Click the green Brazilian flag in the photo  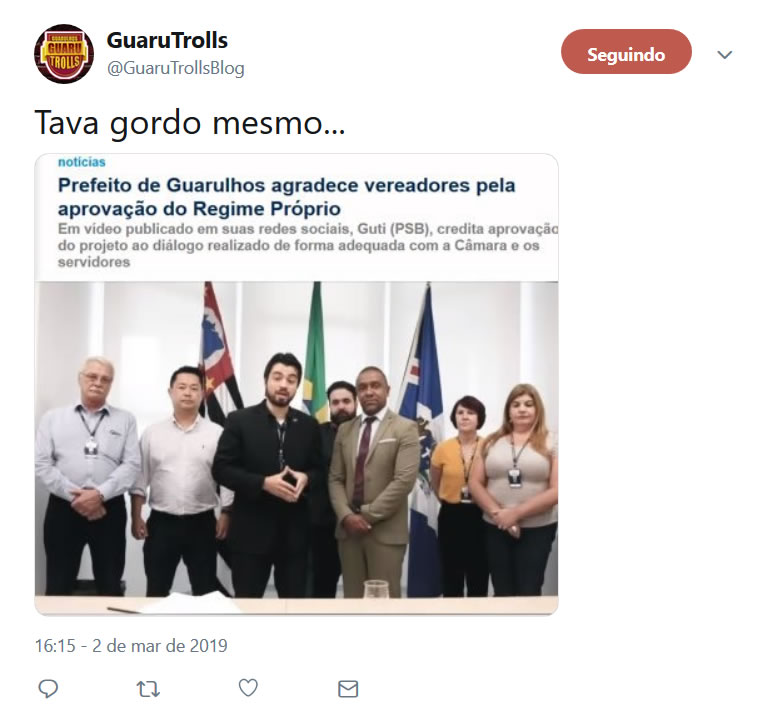[x=315, y=352]
